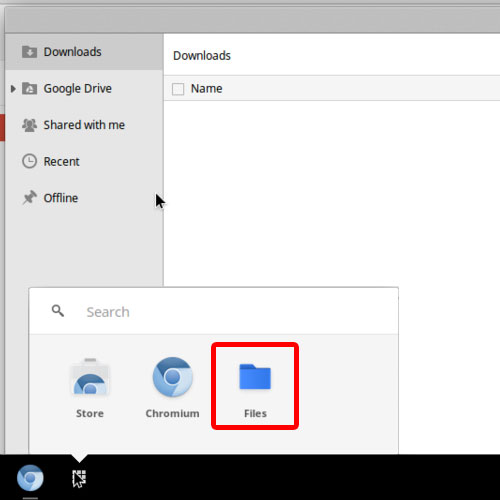500x500 pixels.
Task: Show Recent files list
Action: (x=84, y=161)
